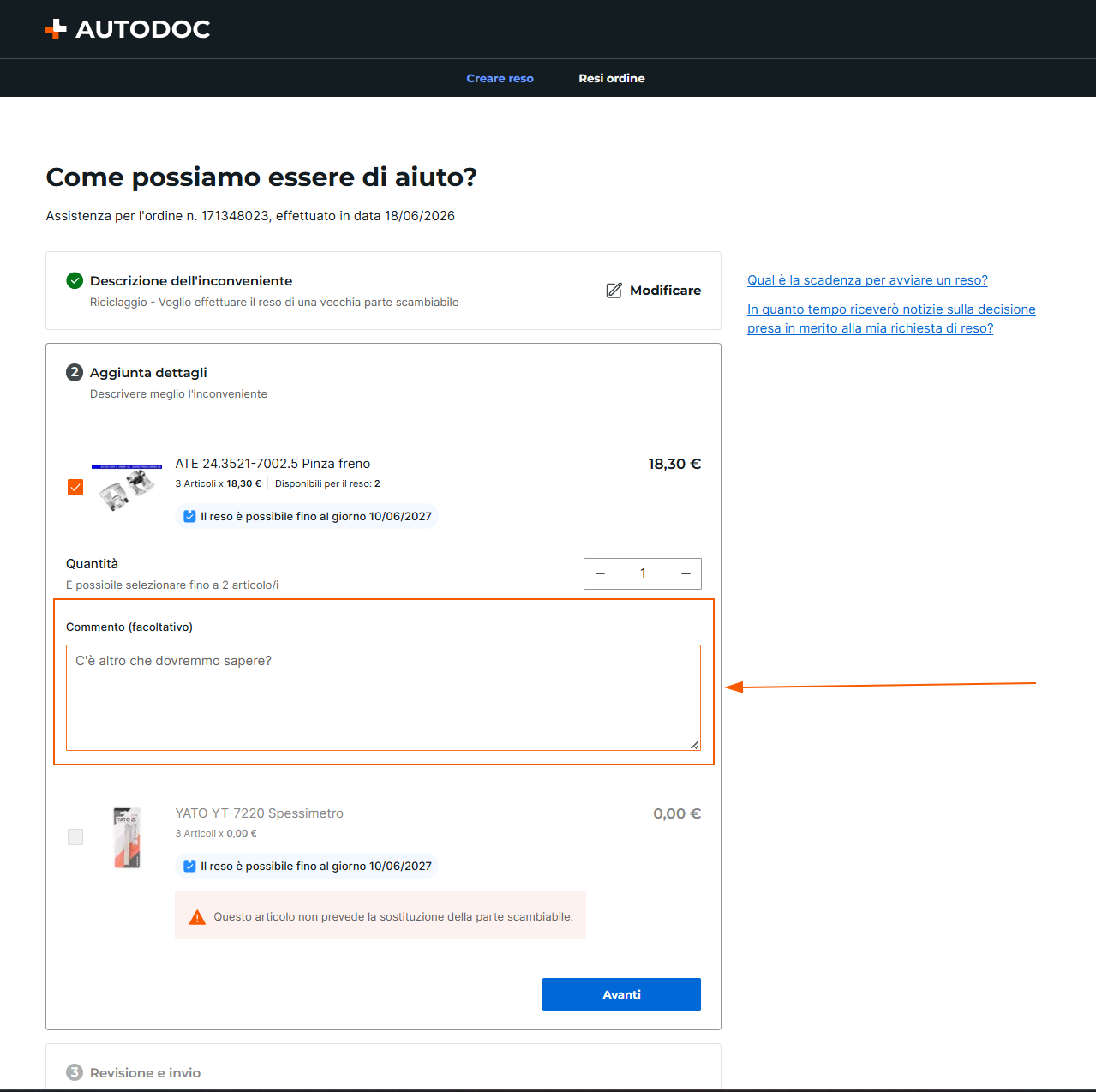1096x1092 pixels.
Task: Click the quantity number field
Action: point(643,573)
